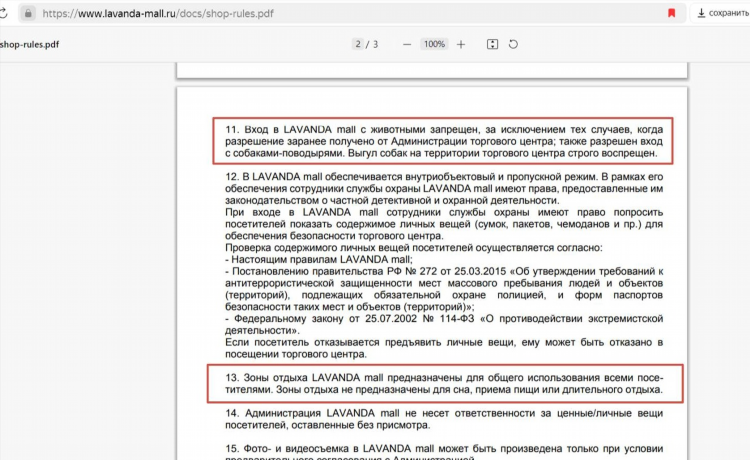Click paragraph 15 about photo and video
Image resolution: width=750 pixels, height=460 pixels.
(x=444, y=452)
